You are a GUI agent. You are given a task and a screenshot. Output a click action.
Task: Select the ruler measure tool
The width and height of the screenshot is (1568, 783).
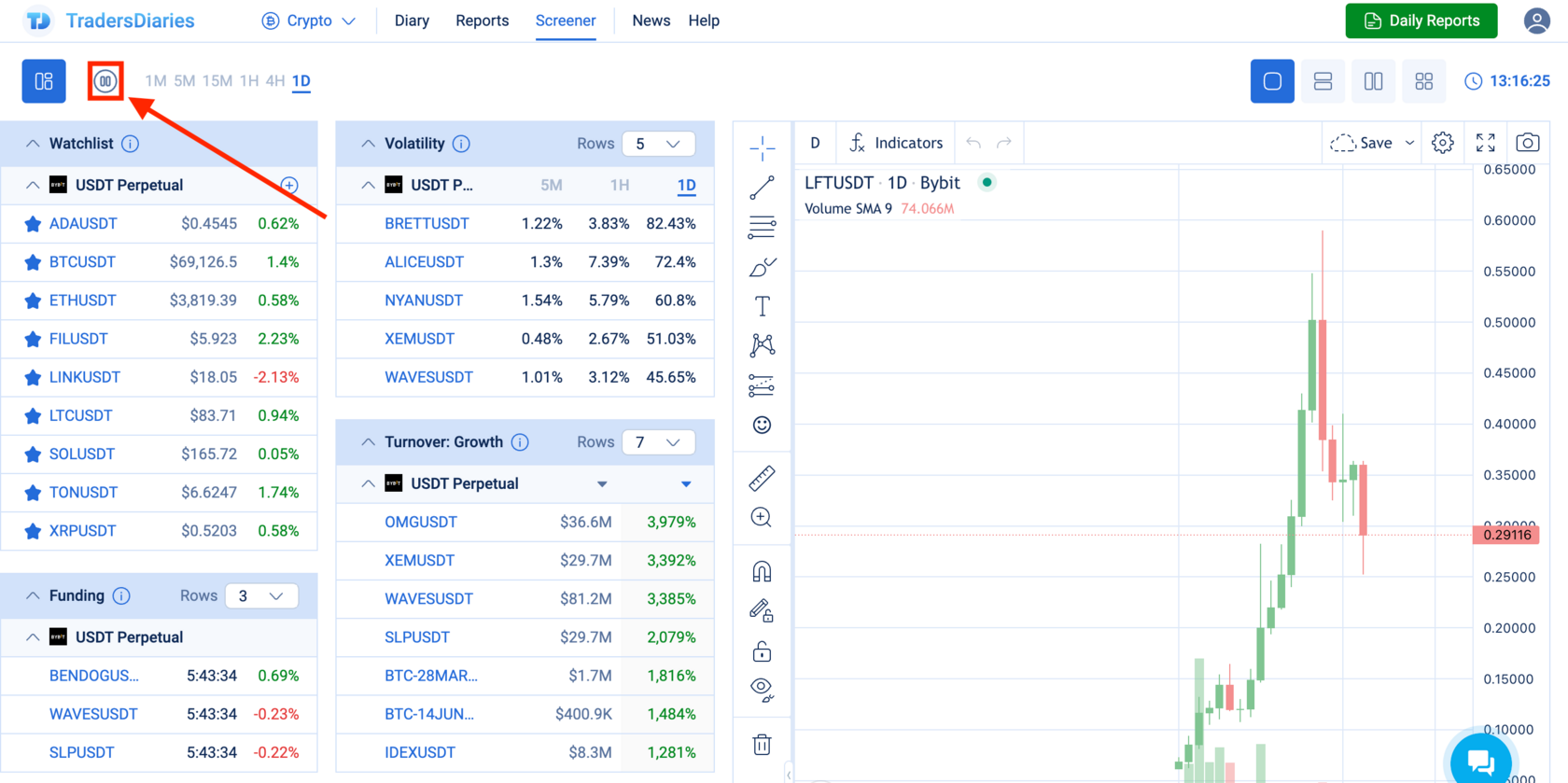762,478
